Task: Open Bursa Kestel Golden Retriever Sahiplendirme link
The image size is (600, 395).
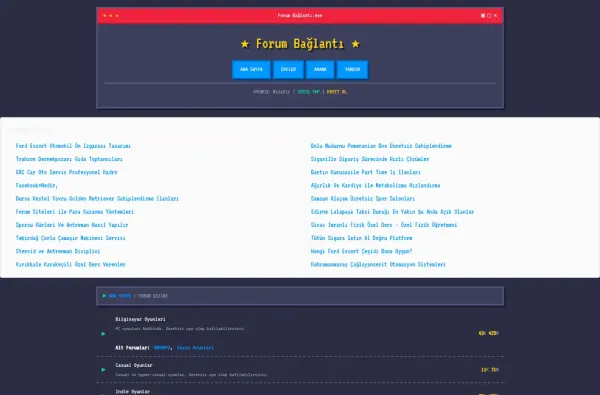Action: click(97, 199)
